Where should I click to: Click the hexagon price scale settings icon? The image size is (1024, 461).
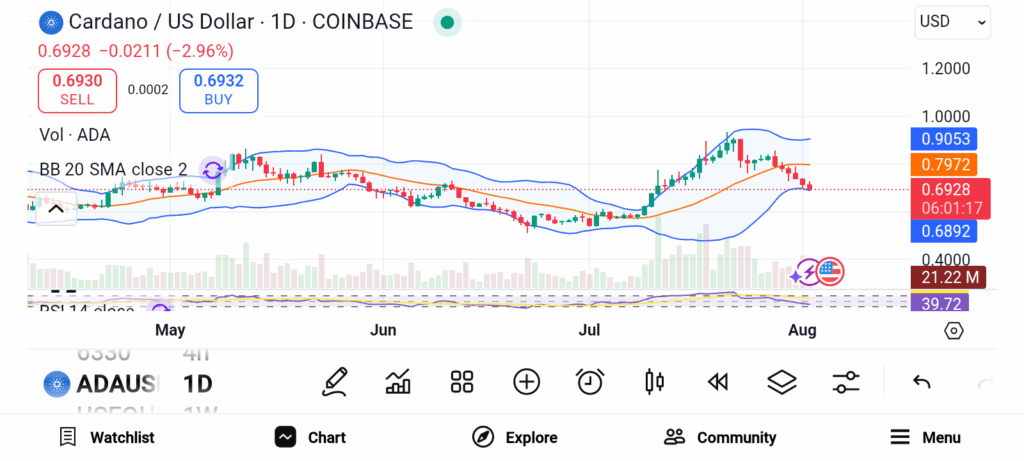pyautogui.click(x=953, y=331)
